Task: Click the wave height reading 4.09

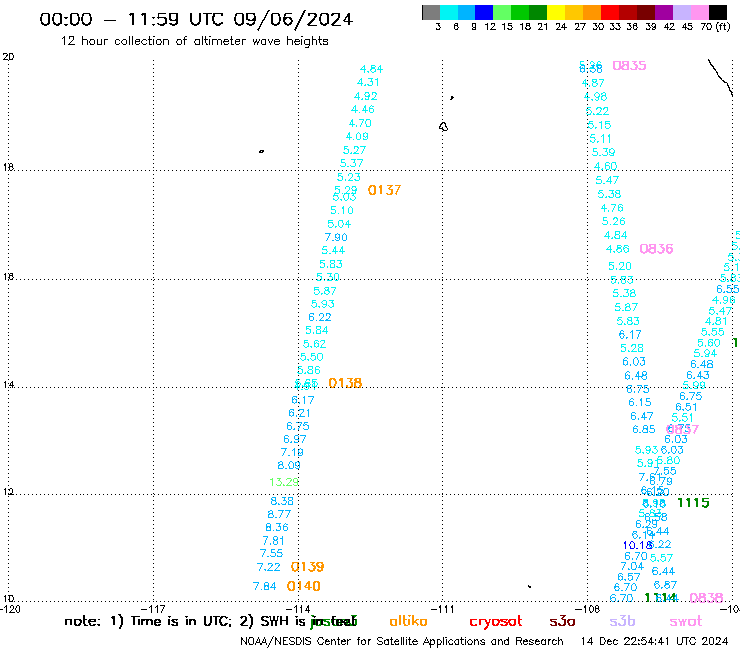Action: [x=357, y=136]
